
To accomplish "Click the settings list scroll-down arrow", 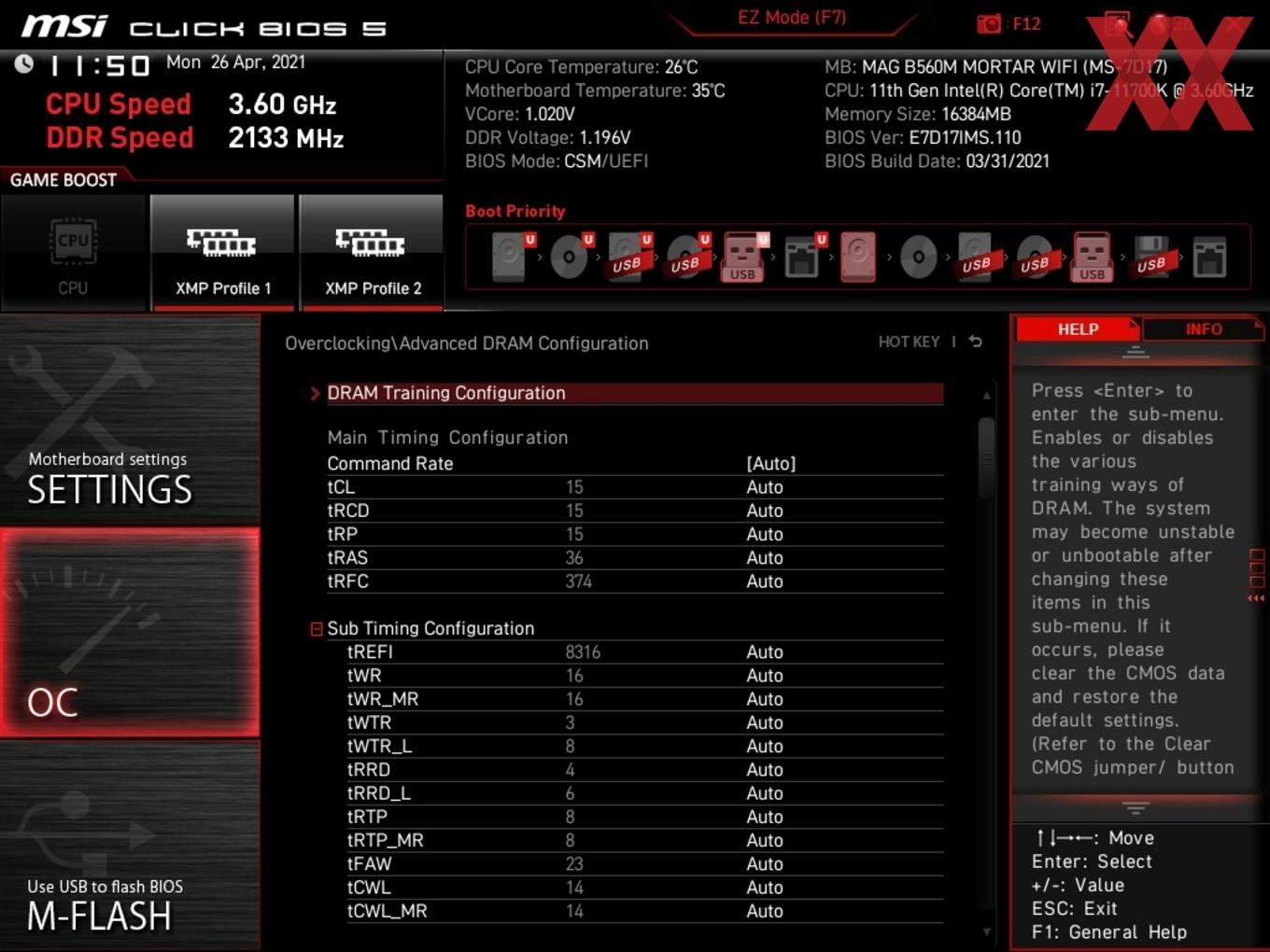I will (x=986, y=931).
